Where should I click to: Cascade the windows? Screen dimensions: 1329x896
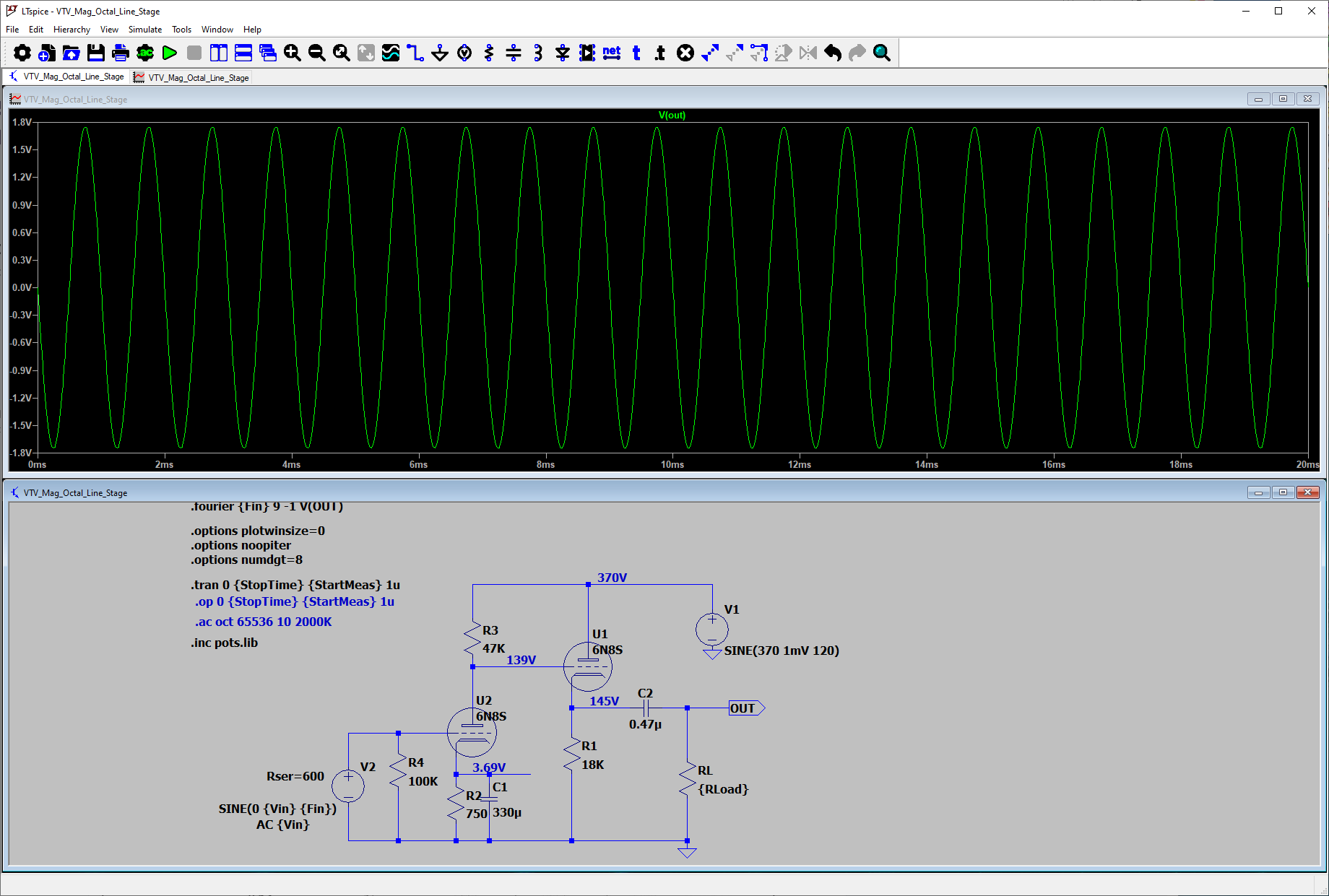[268, 53]
